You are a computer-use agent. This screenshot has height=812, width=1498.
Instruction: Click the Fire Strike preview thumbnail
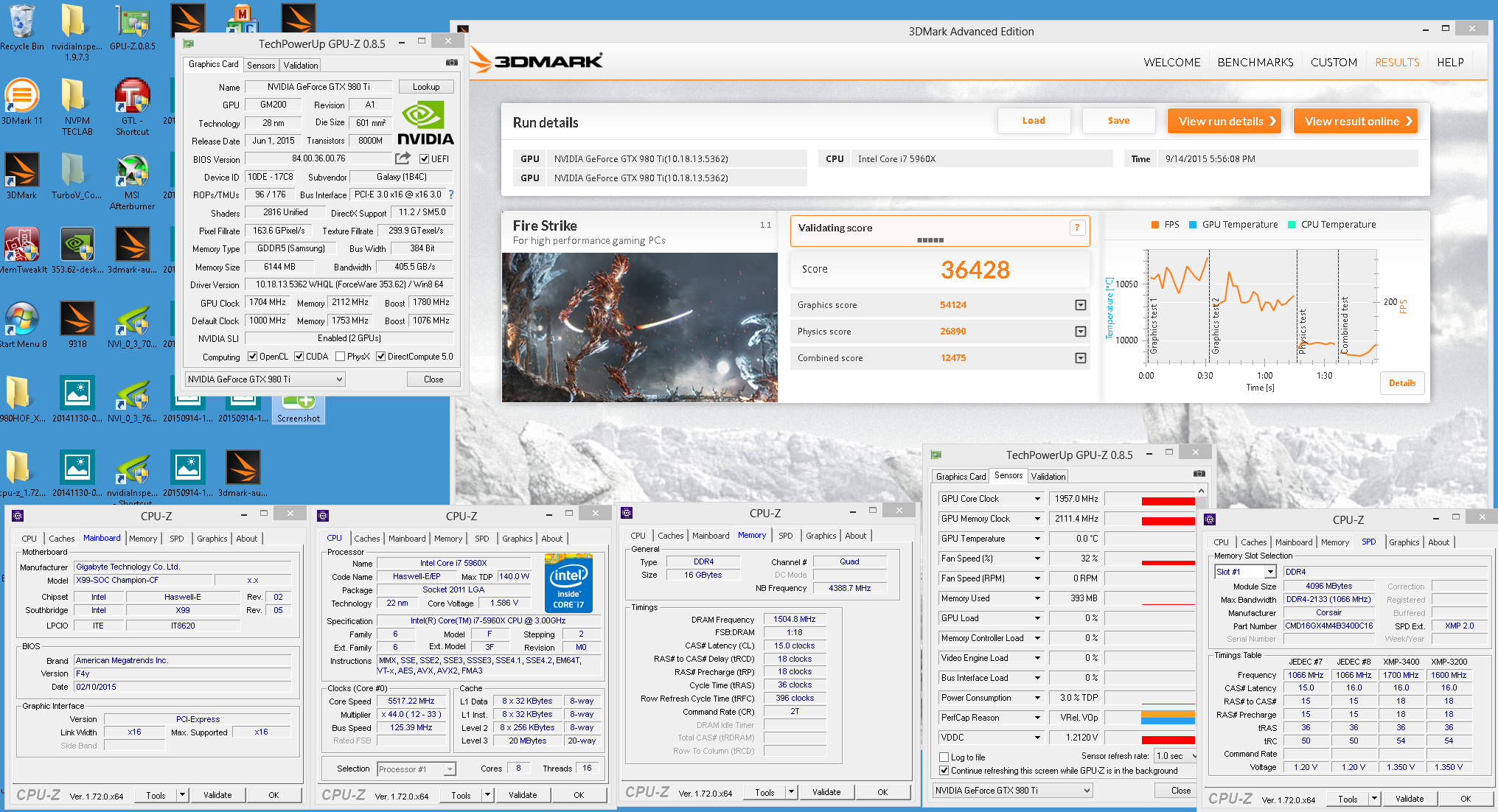pos(640,327)
